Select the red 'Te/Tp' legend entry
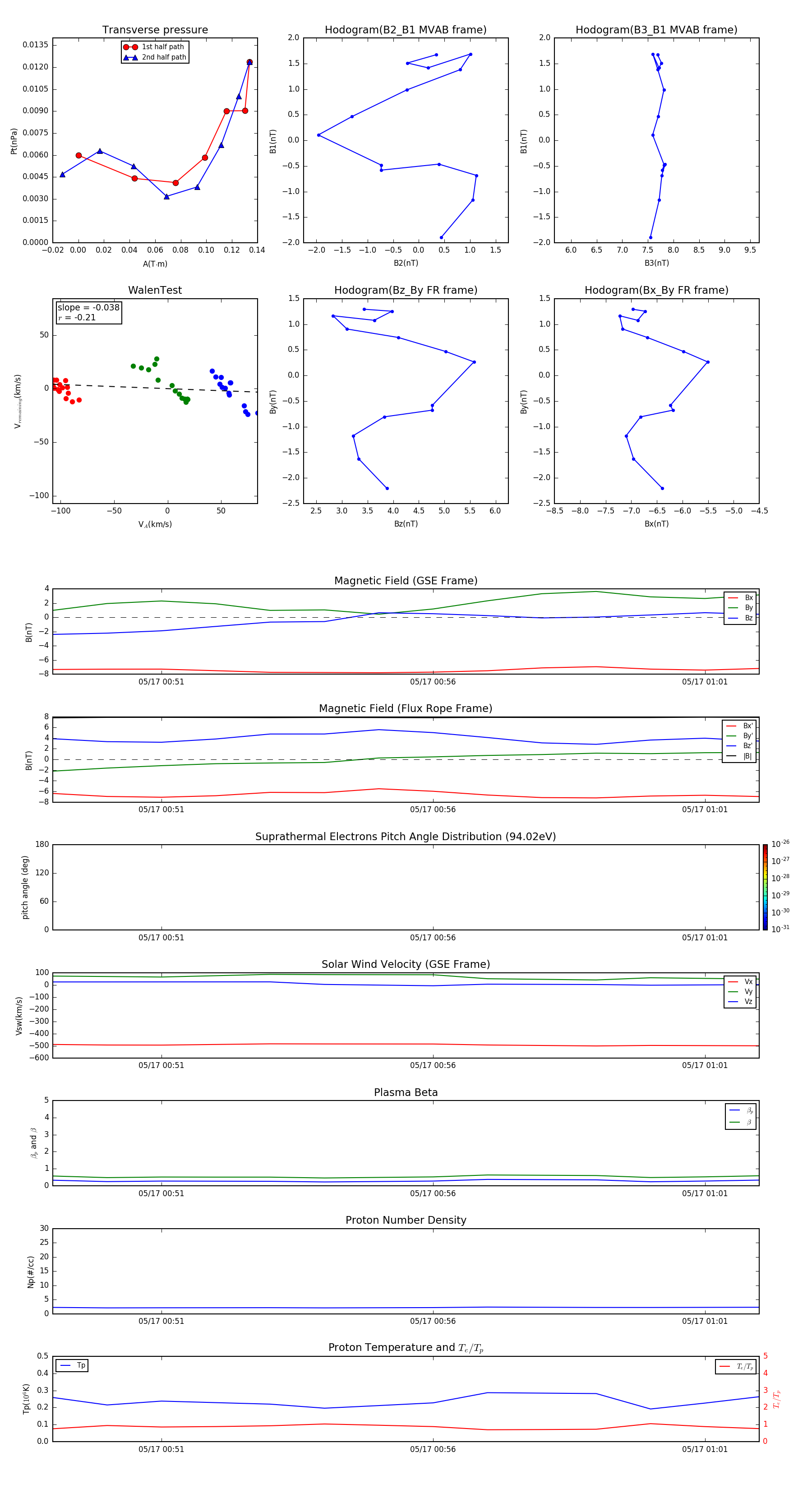Image resolution: width=812 pixels, height=1489 pixels. point(736,1366)
